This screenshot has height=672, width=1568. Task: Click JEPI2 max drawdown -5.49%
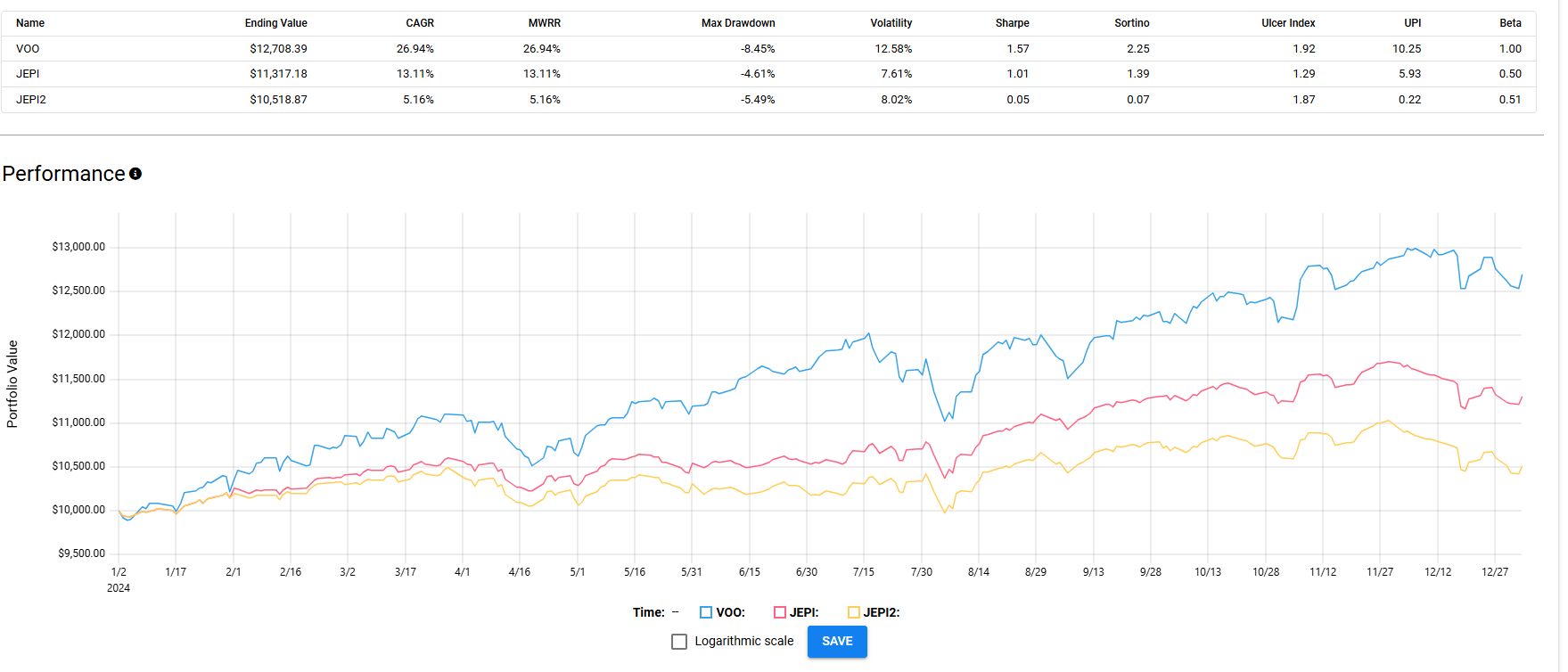pyautogui.click(x=758, y=100)
